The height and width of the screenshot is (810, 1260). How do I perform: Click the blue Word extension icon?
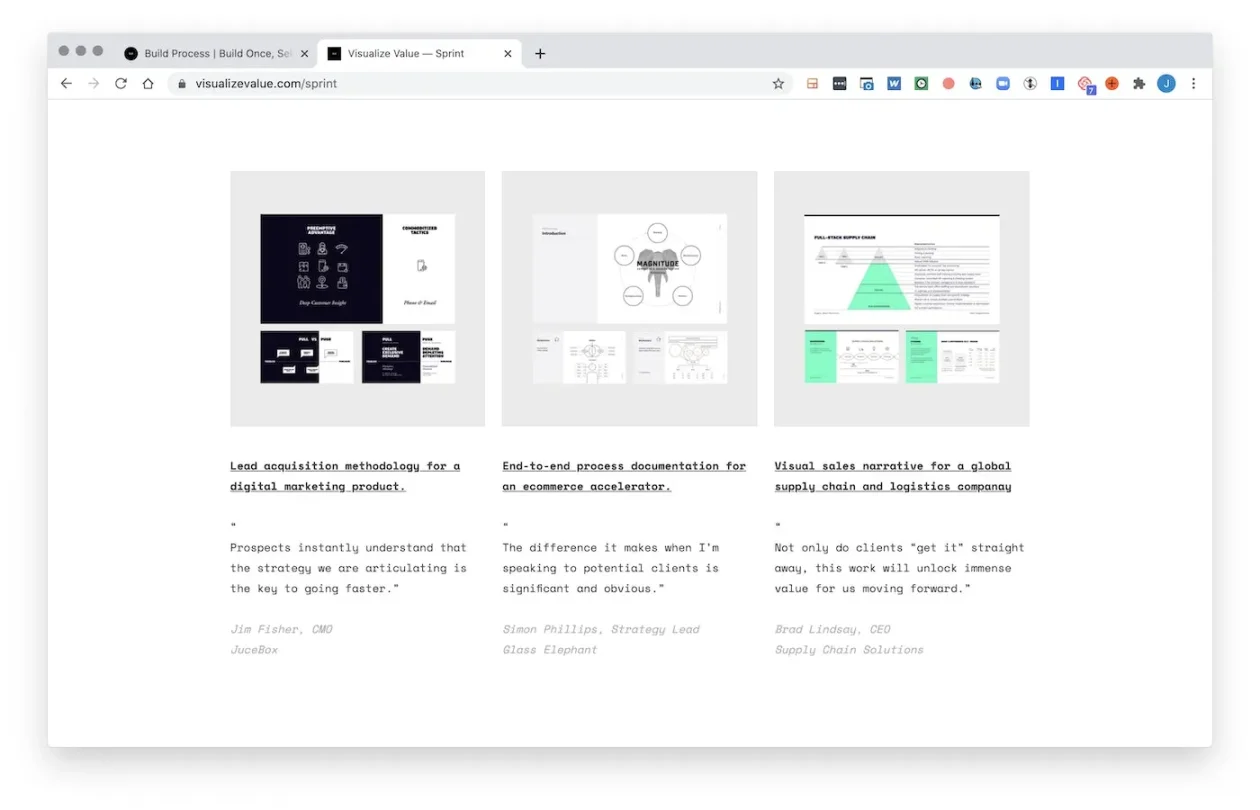(894, 84)
